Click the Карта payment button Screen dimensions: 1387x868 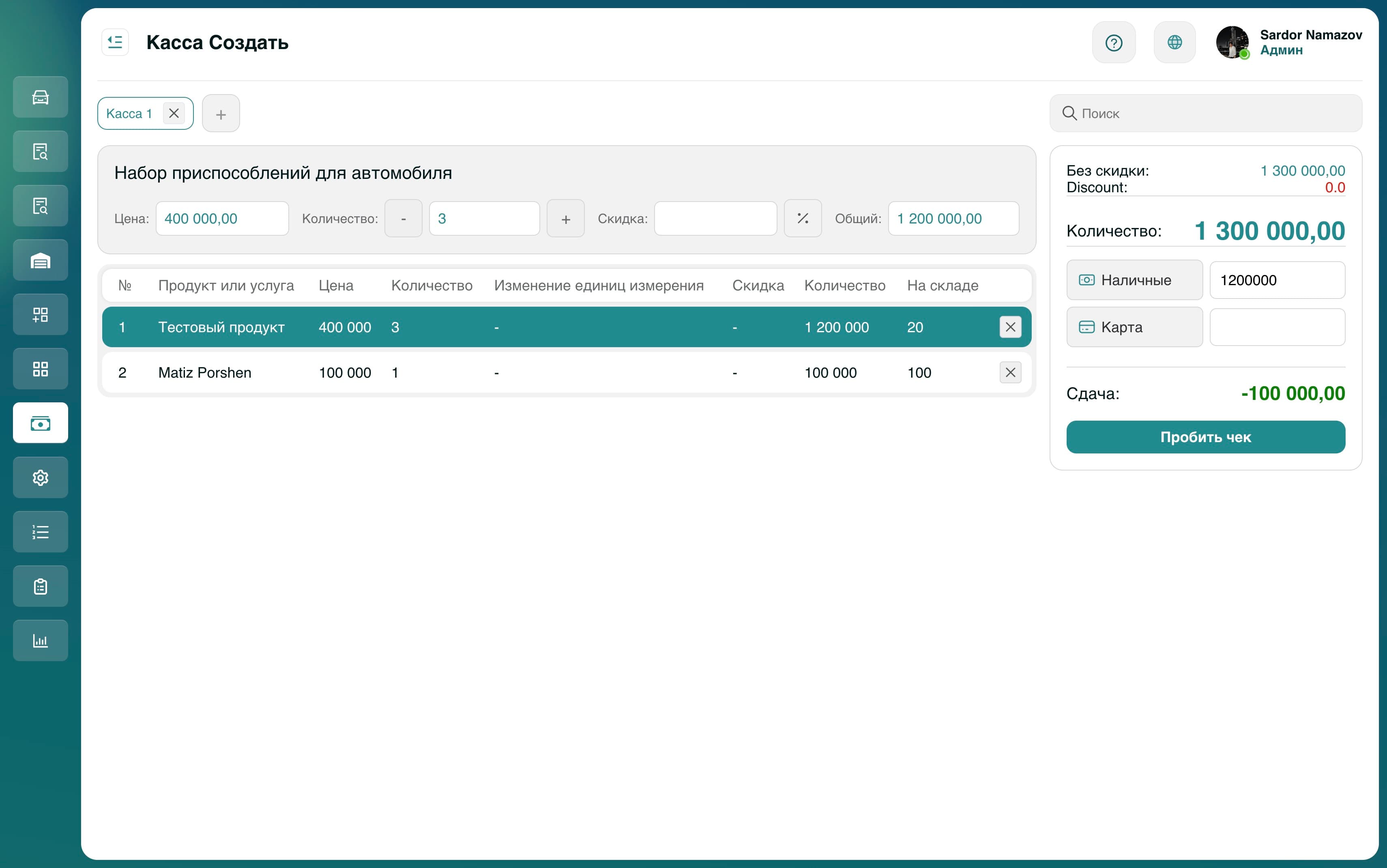click(x=1134, y=327)
